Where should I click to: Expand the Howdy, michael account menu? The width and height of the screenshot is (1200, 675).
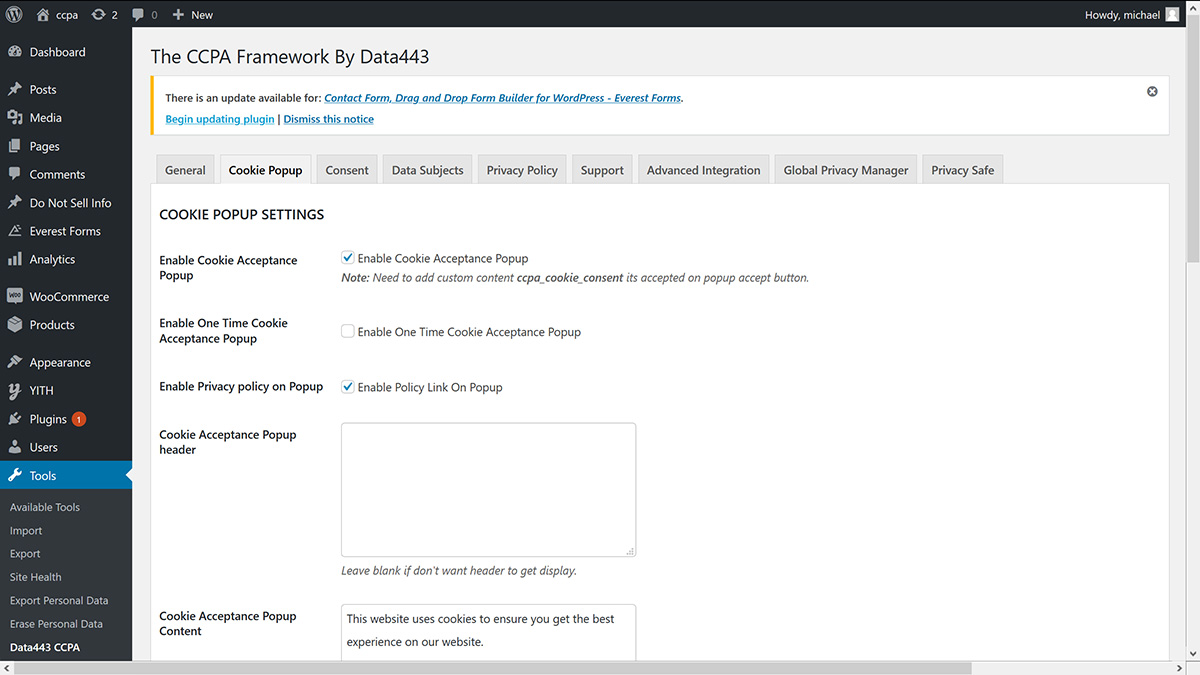point(1123,14)
